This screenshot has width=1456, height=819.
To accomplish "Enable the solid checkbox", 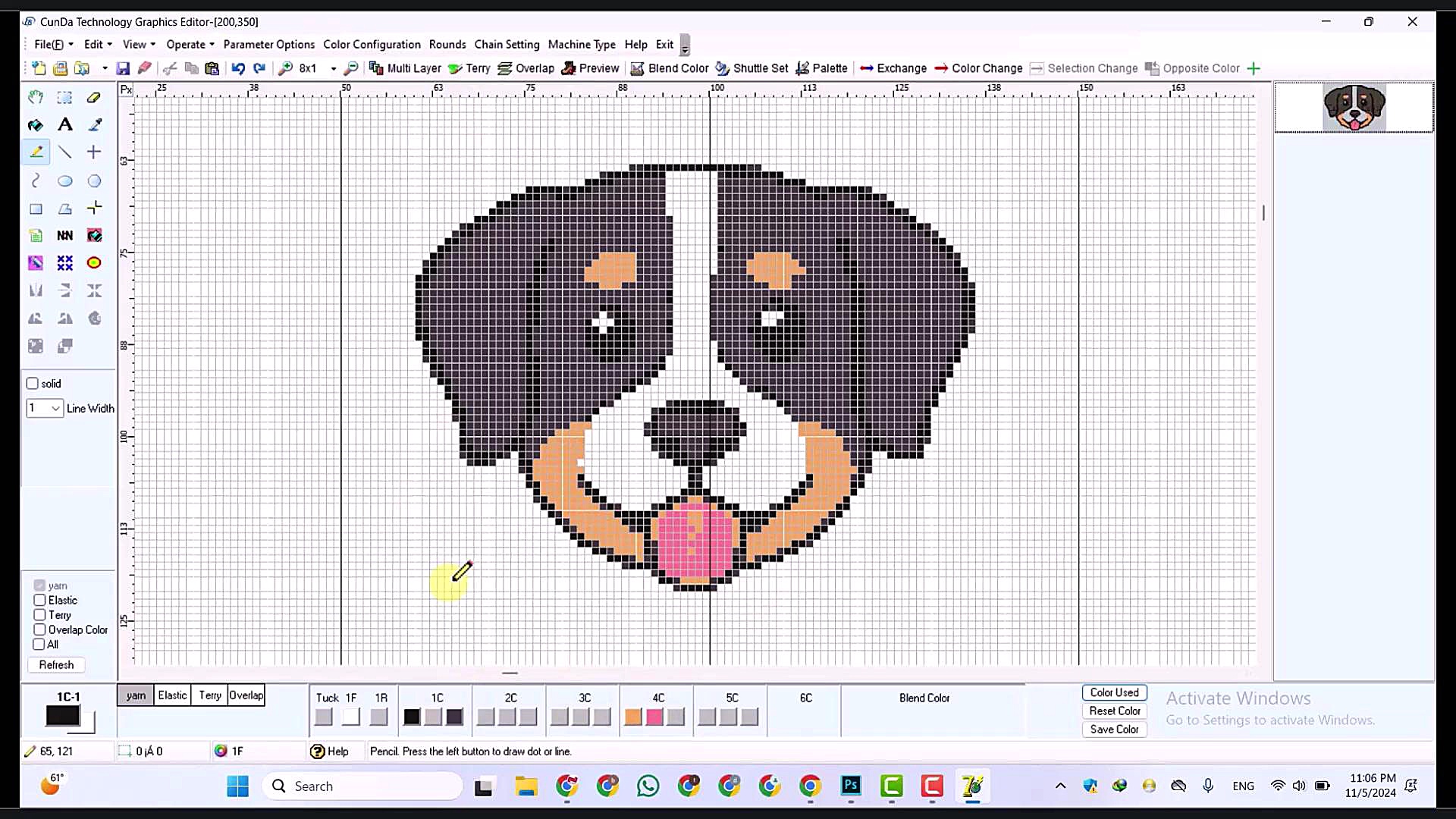I will [x=33, y=384].
